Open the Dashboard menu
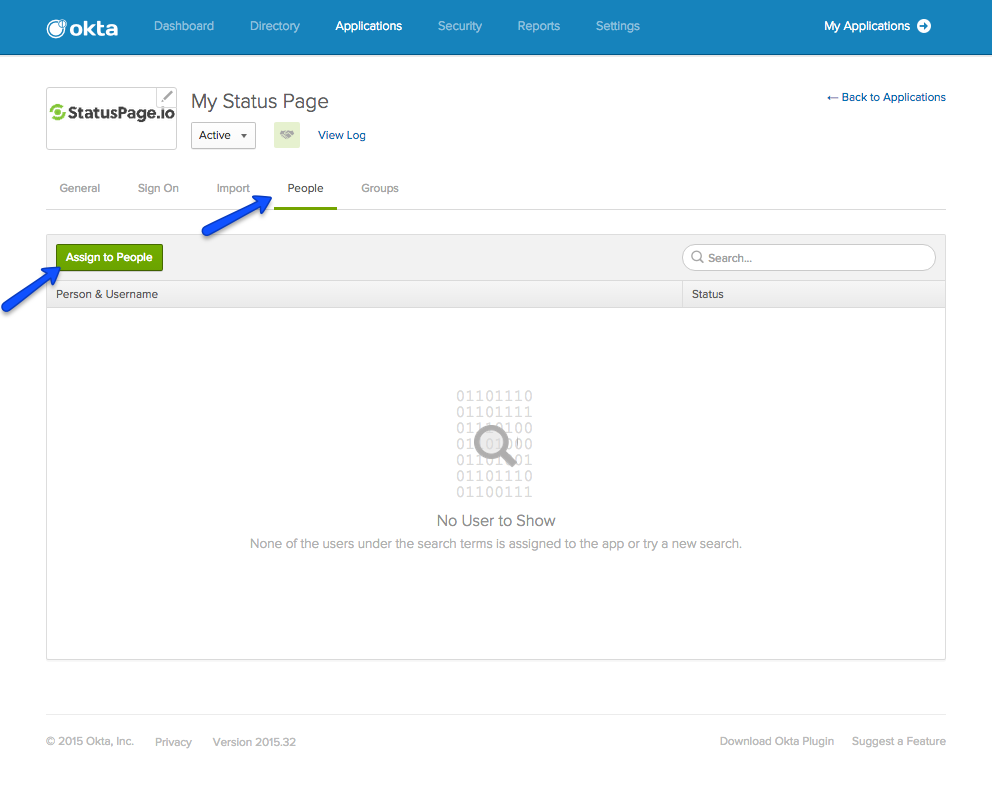This screenshot has width=992, height=795. [x=184, y=26]
